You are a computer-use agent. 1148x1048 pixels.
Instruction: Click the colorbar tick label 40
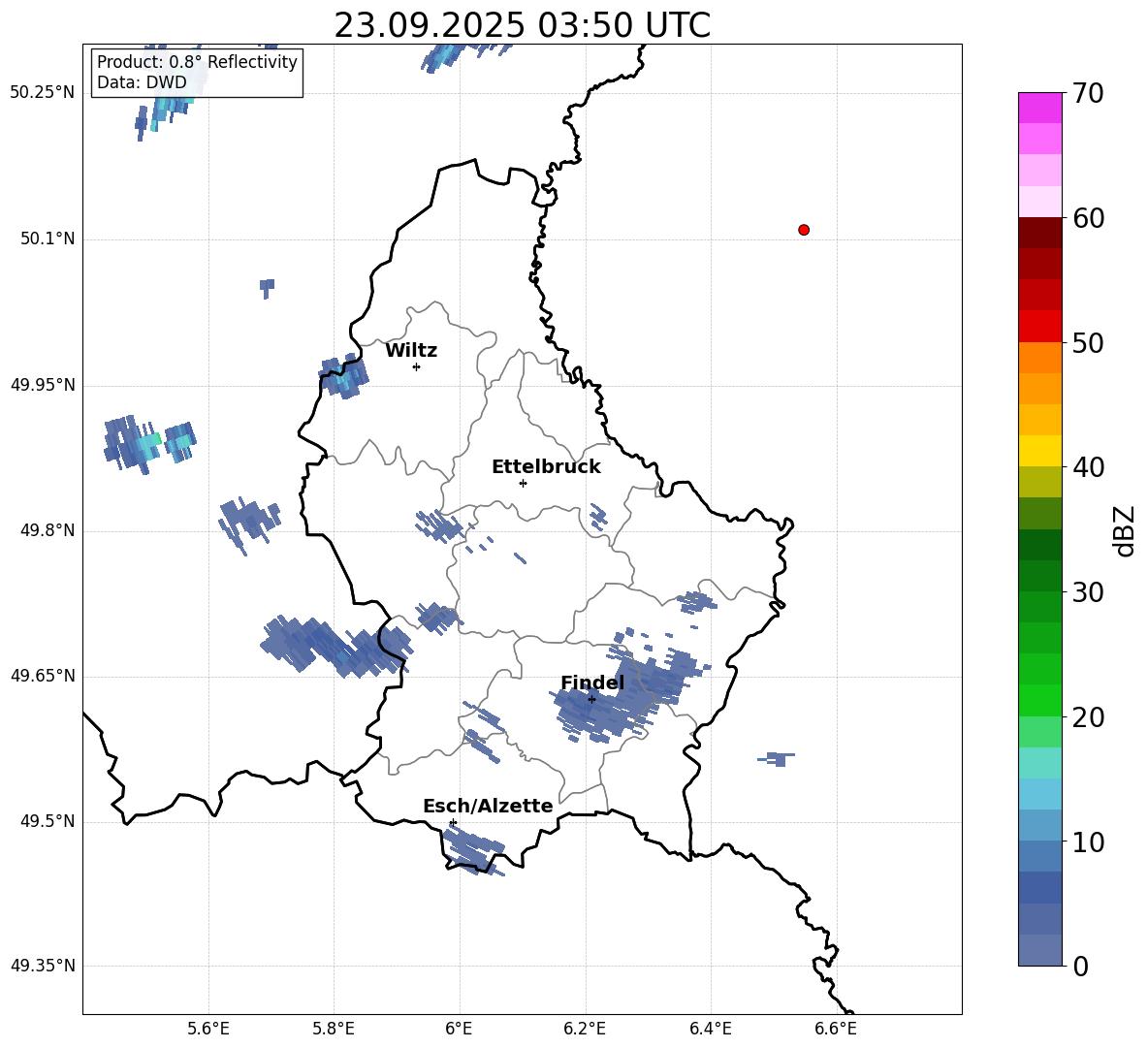pos(1088,467)
